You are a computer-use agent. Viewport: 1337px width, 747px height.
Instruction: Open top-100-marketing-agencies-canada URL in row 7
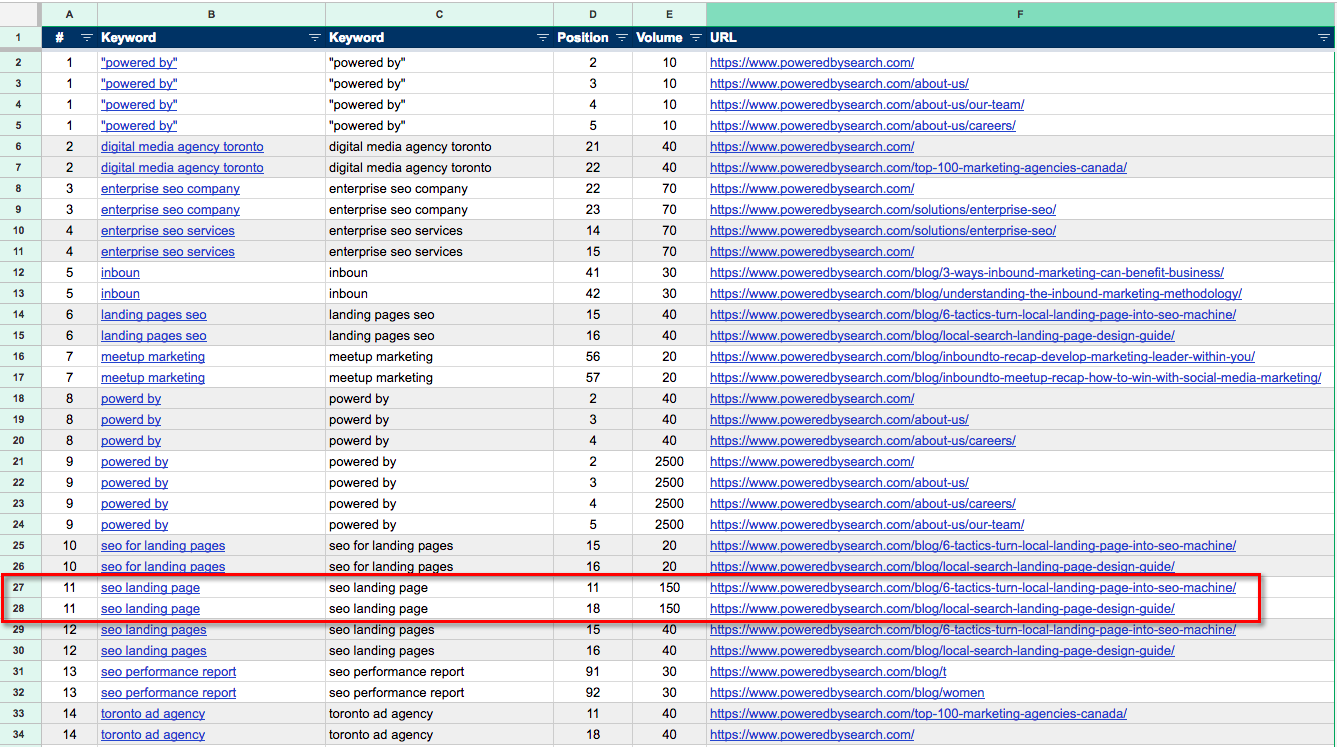pyautogui.click(x=918, y=168)
